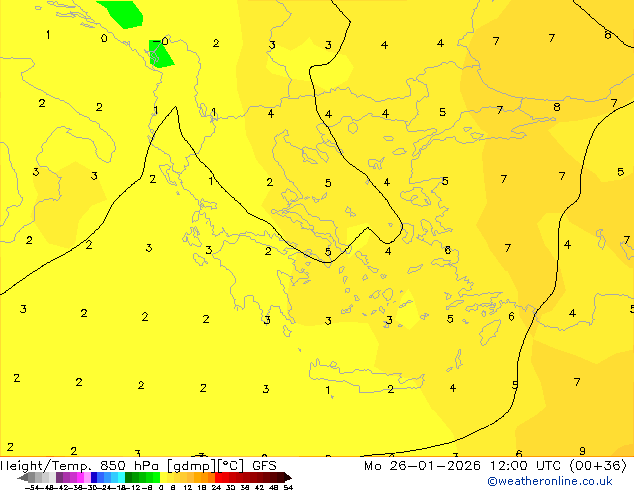Click the grey left arrow end of legend
634x490 pixels.
click(22, 477)
